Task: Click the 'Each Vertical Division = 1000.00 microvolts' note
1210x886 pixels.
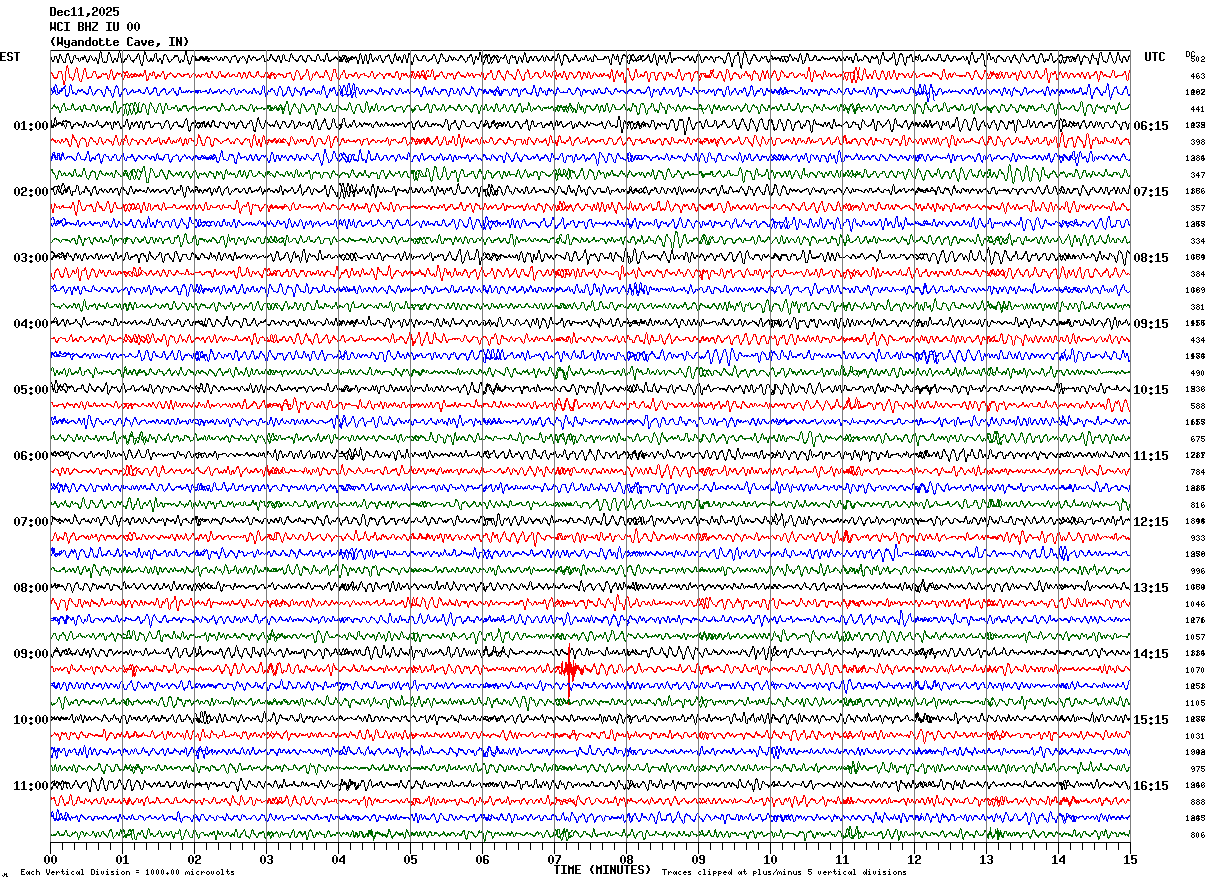Action: 128,873
